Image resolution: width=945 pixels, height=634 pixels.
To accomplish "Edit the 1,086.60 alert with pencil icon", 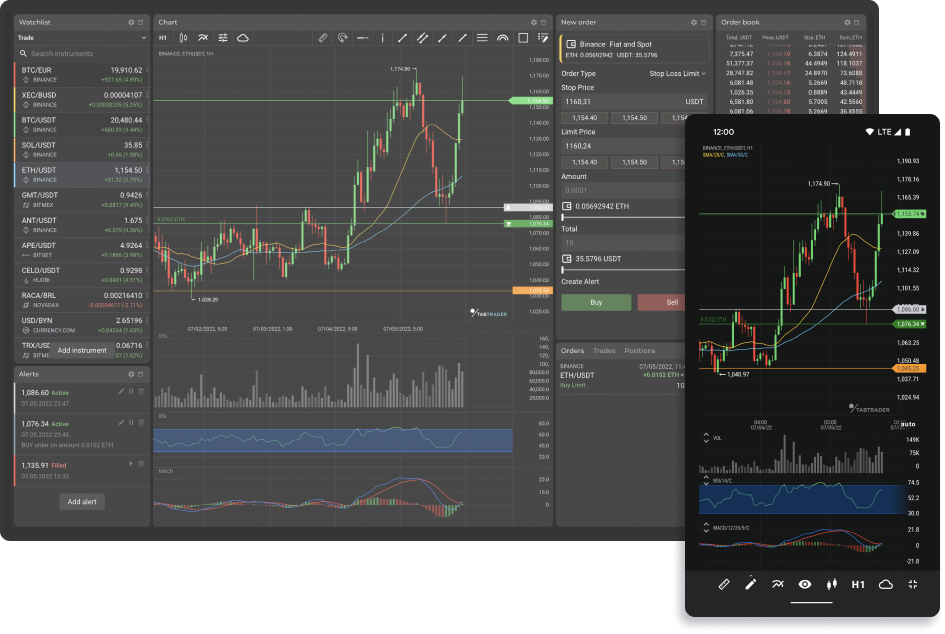I will click(x=121, y=392).
